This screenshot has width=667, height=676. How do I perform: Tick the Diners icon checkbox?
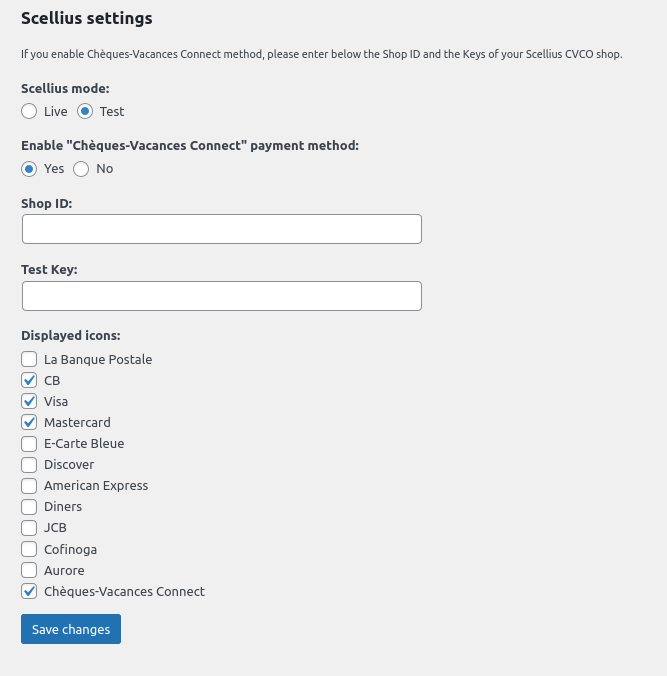click(29, 506)
